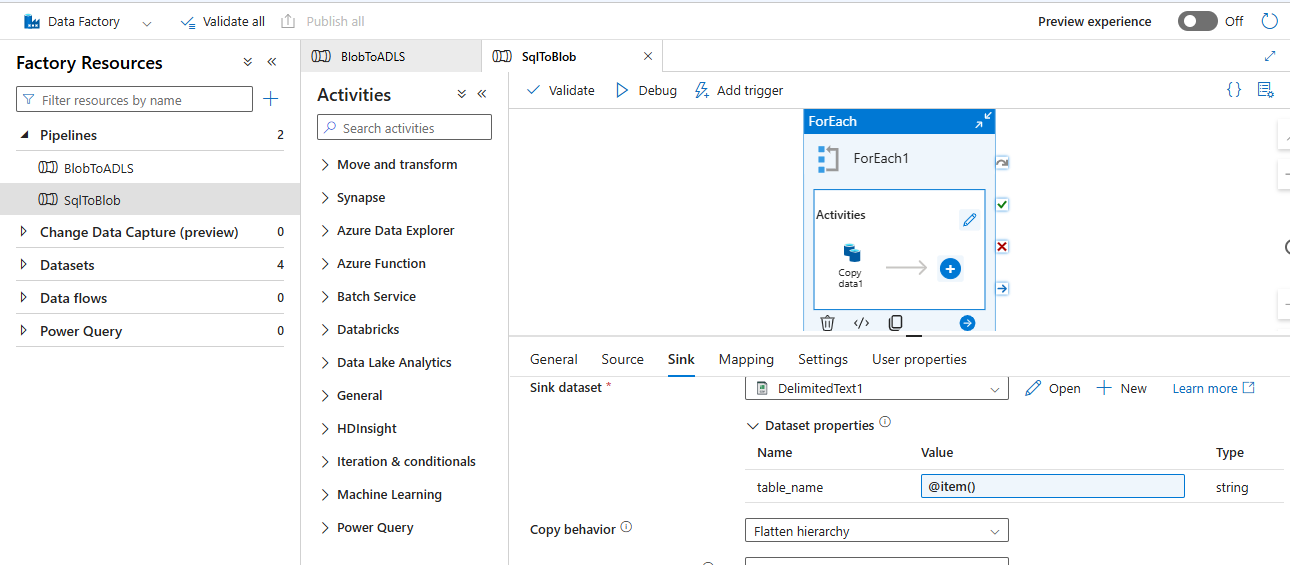The image size is (1290, 565).
Task: Open Copy behavior Flatten hierarchy dropdown
Action: coord(877,531)
